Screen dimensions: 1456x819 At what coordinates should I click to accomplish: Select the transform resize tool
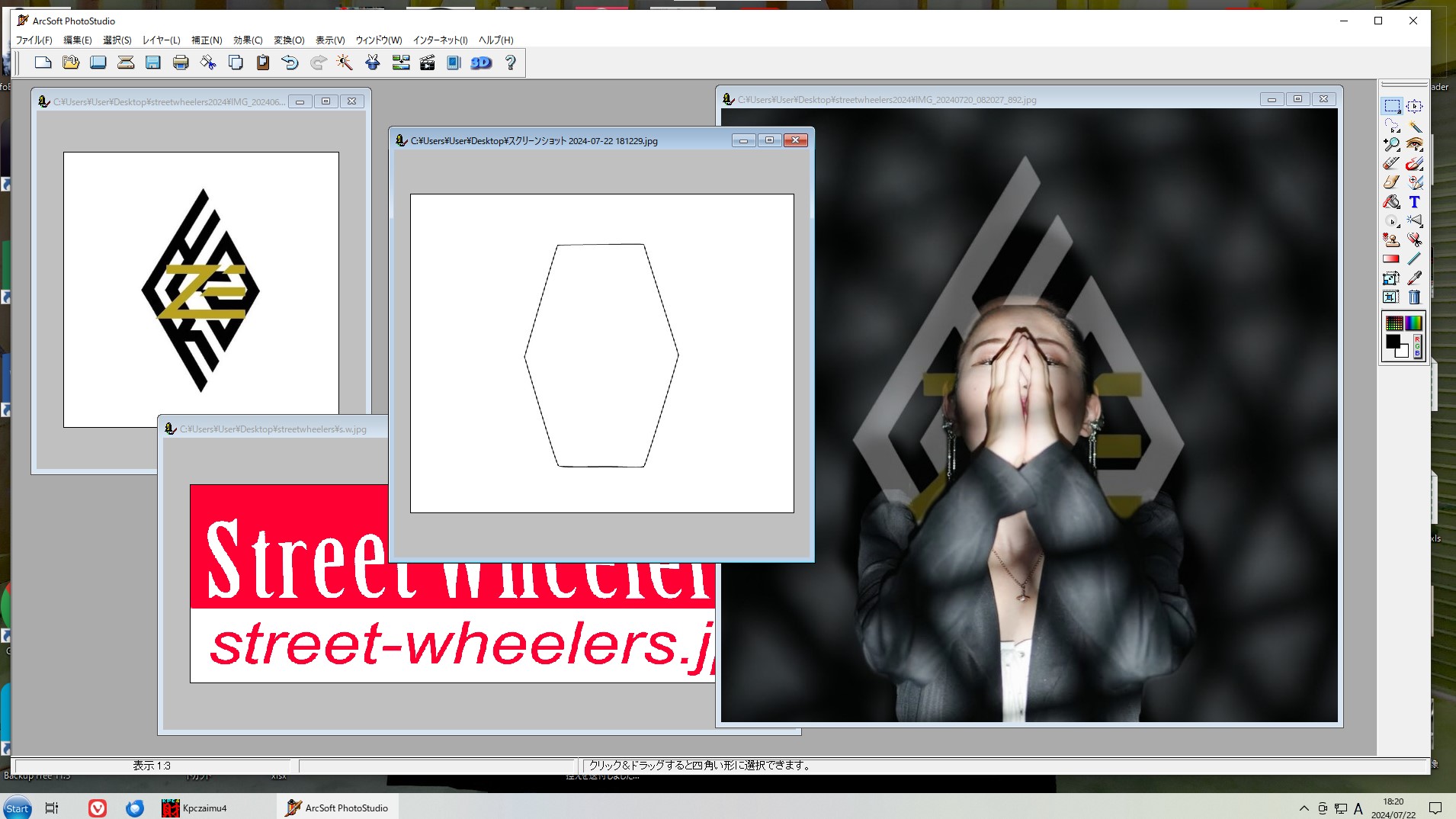click(1392, 278)
